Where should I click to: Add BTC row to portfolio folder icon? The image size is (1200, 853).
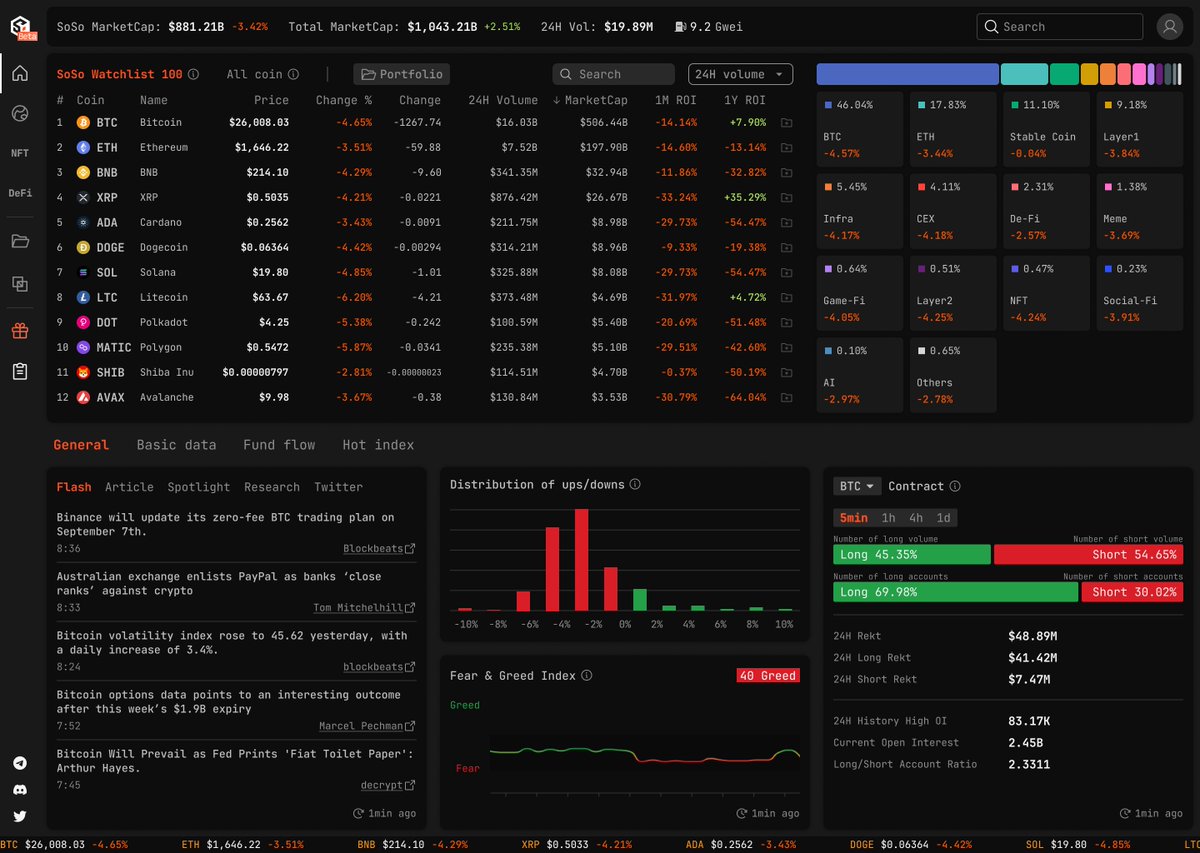click(x=786, y=122)
